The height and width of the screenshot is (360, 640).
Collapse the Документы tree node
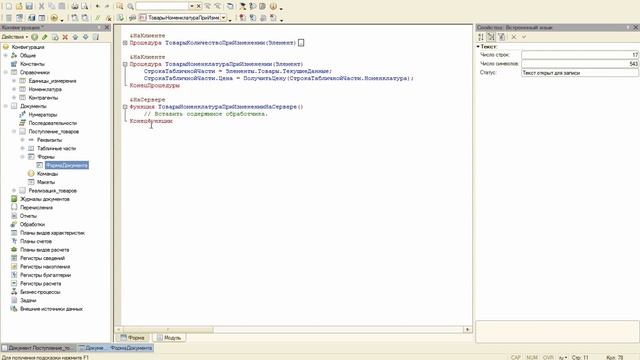coord(6,106)
